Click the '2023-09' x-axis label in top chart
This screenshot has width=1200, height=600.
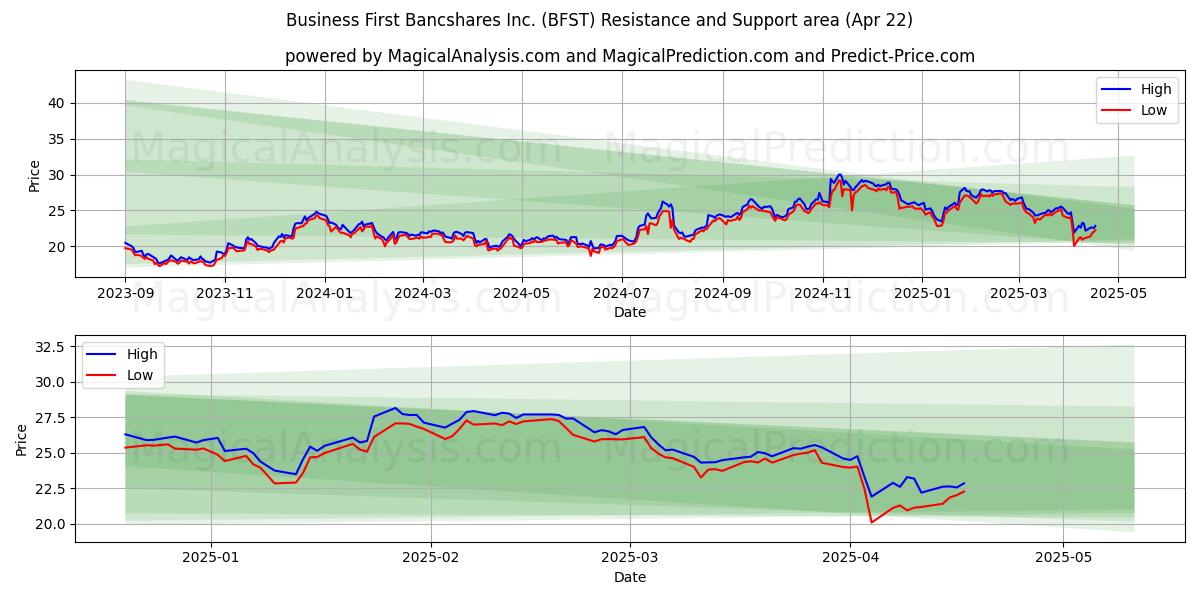pos(125,295)
